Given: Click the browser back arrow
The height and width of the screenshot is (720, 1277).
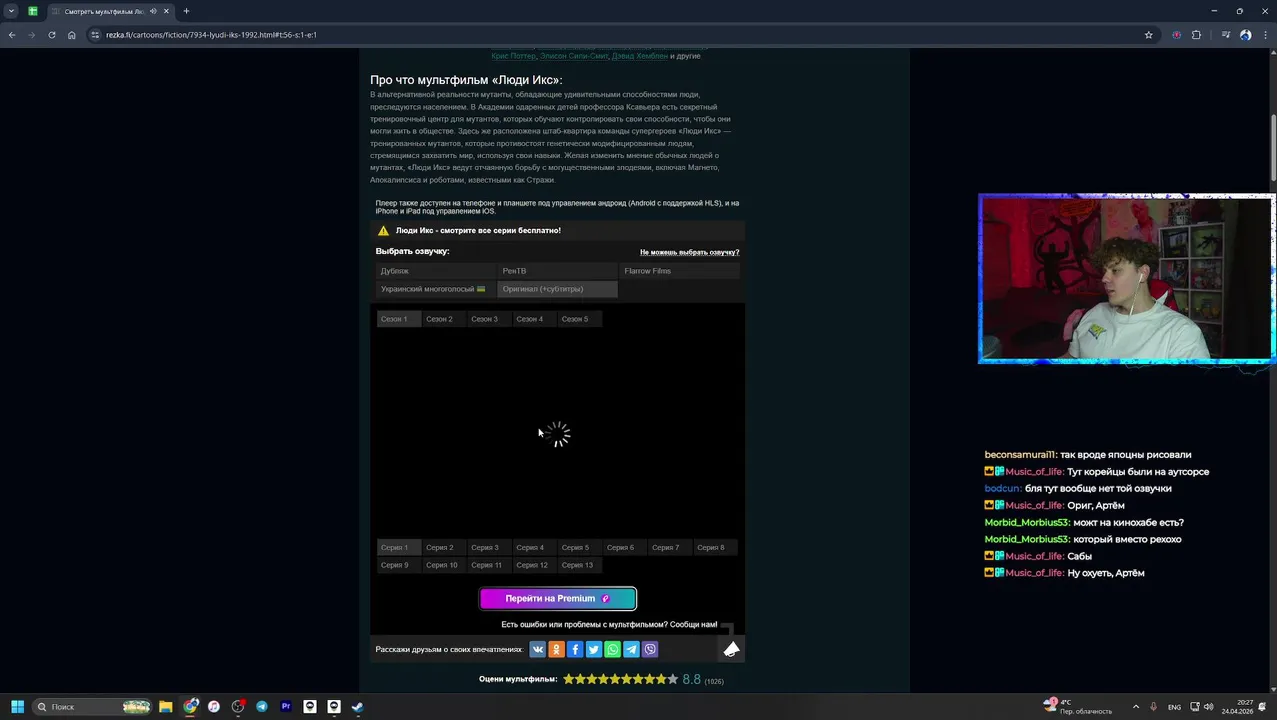Looking at the screenshot, I should [12, 35].
